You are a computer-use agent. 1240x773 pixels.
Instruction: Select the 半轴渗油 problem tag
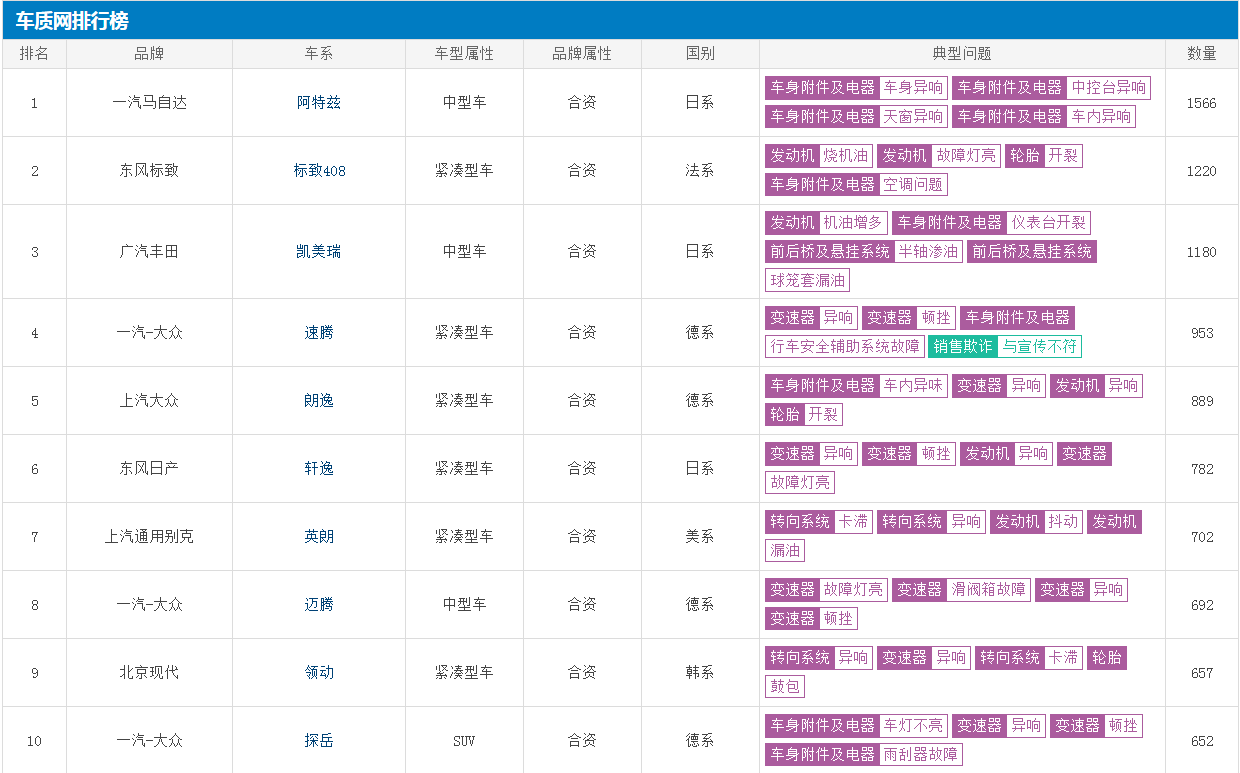[928, 251]
